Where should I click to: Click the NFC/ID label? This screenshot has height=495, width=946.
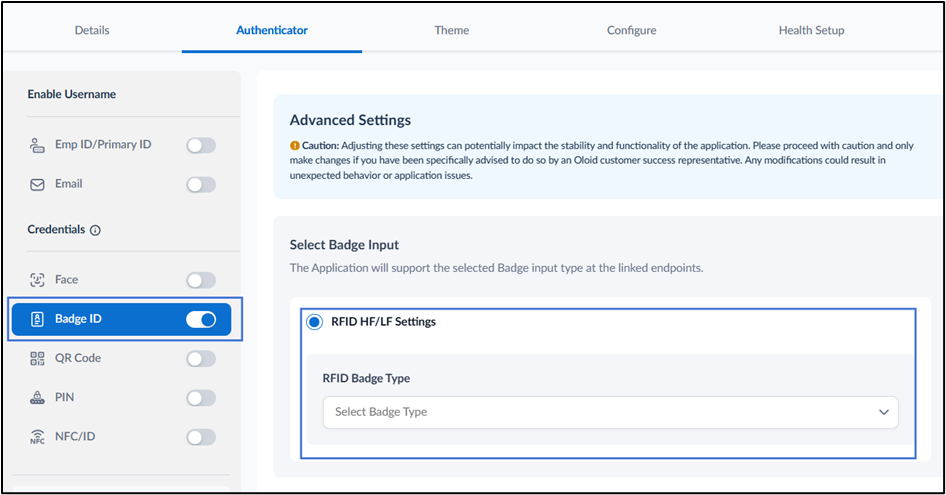pos(75,436)
